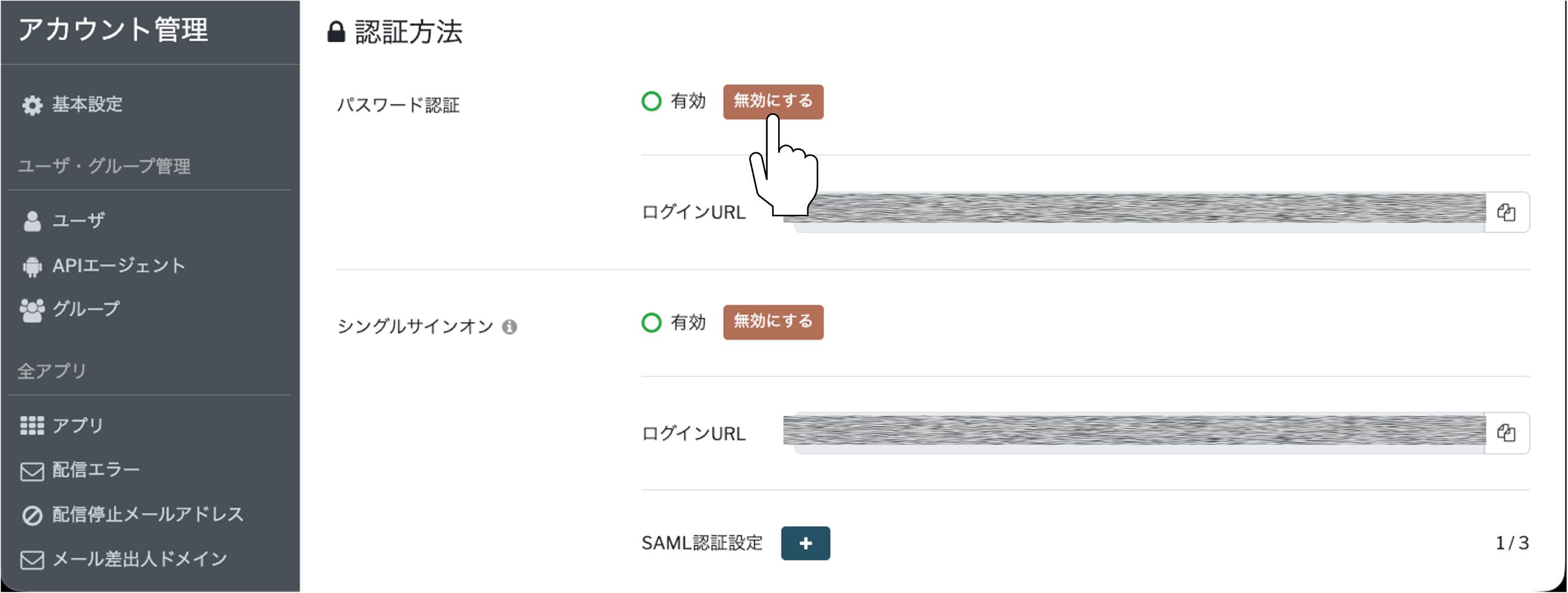
Task: Click the grid icon beside アプリ
Action: click(x=32, y=426)
